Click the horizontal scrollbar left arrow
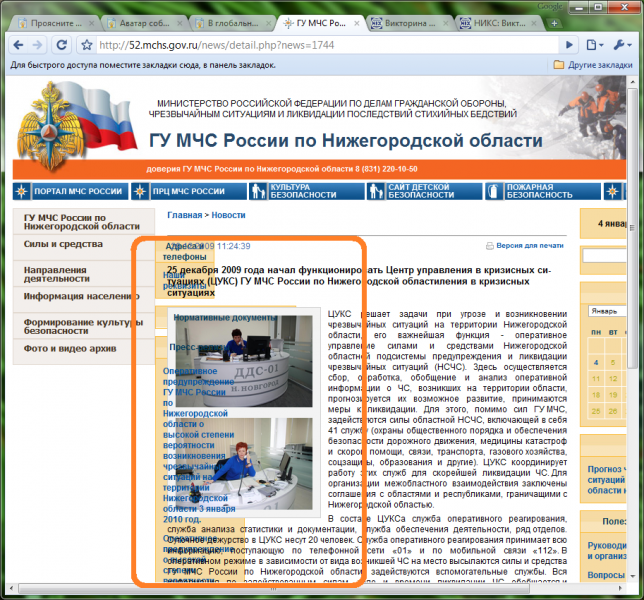This screenshot has height=600, width=644. (x=12, y=589)
